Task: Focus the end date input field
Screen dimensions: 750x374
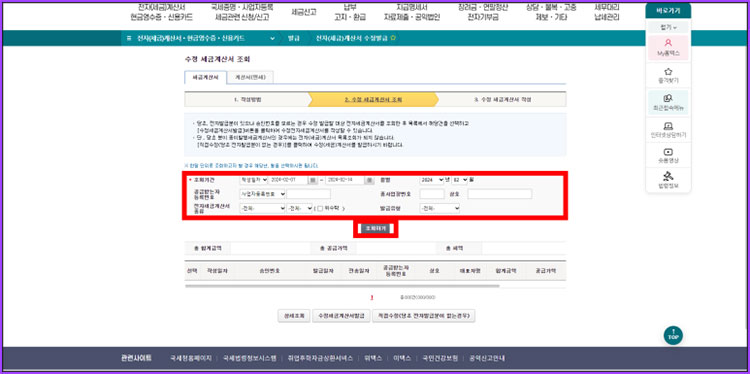Action: (x=345, y=180)
